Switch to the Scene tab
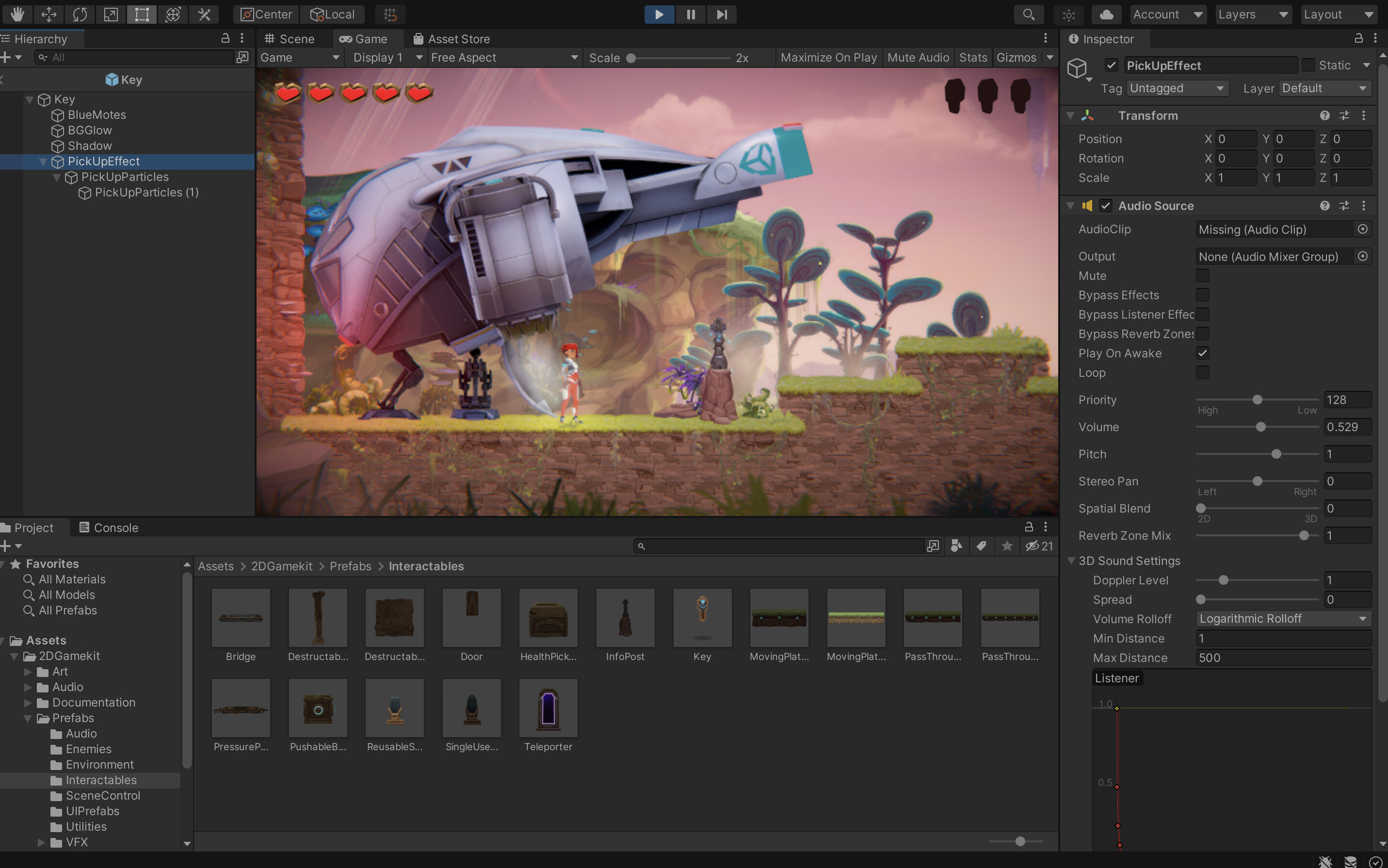 click(x=290, y=39)
